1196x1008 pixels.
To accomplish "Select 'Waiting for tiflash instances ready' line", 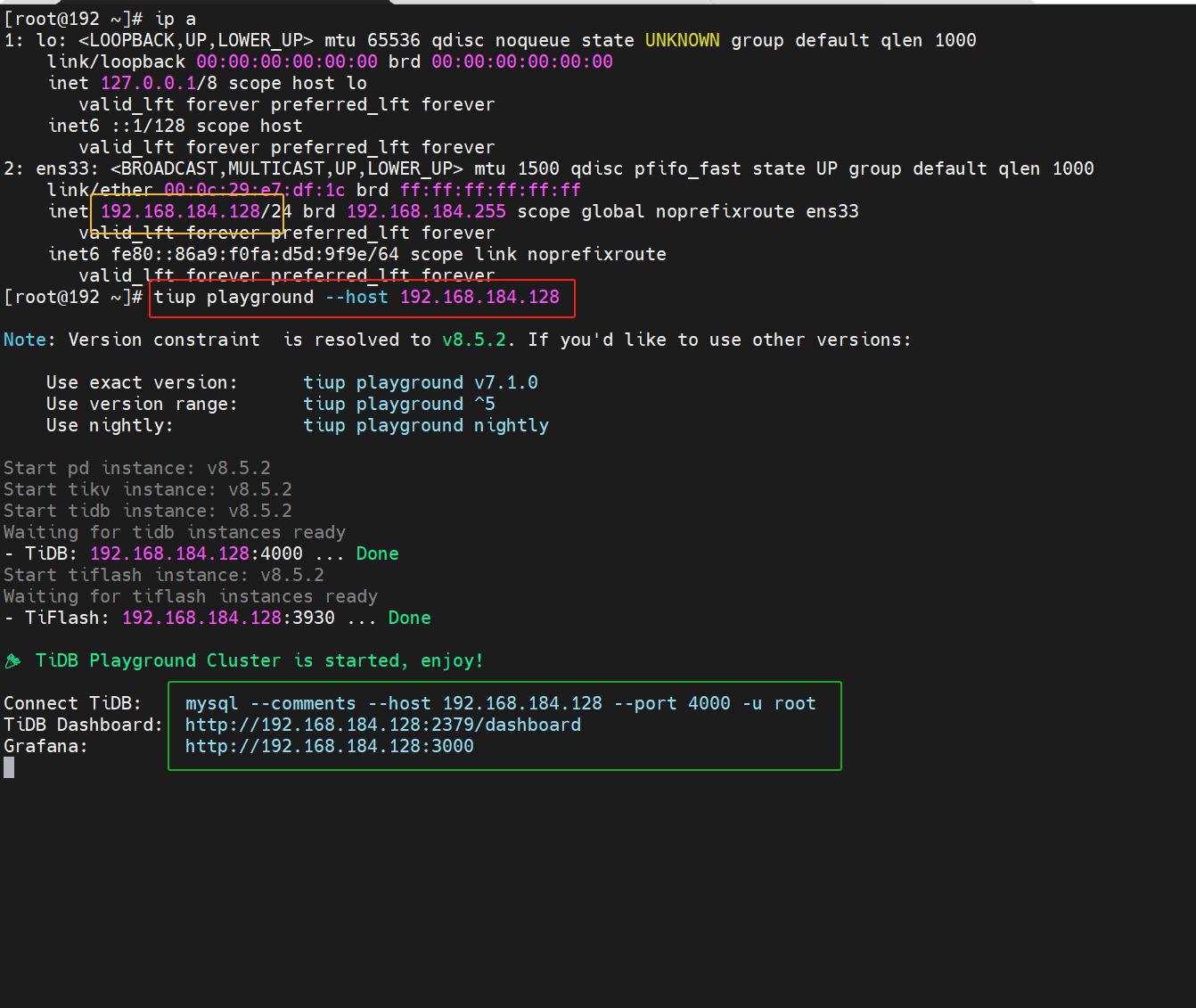I will coord(191,596).
